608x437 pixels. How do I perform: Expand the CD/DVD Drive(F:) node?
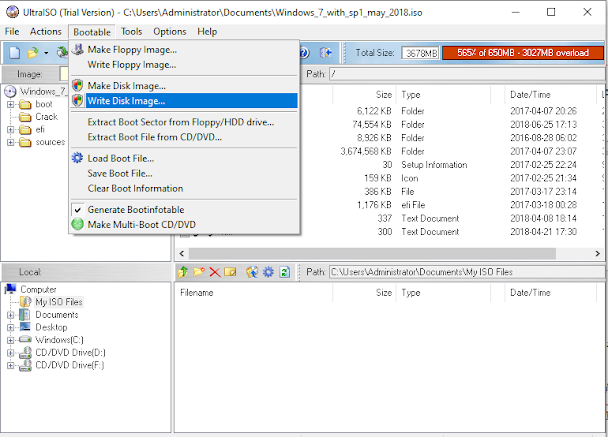pyautogui.click(x=10, y=365)
